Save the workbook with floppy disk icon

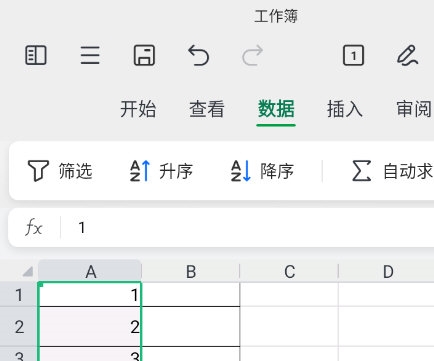[144, 55]
